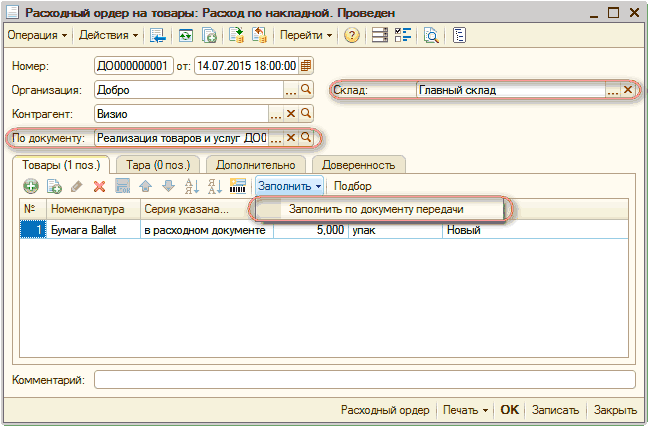
Task: Open calendar picker next to date field
Action: 306,66
